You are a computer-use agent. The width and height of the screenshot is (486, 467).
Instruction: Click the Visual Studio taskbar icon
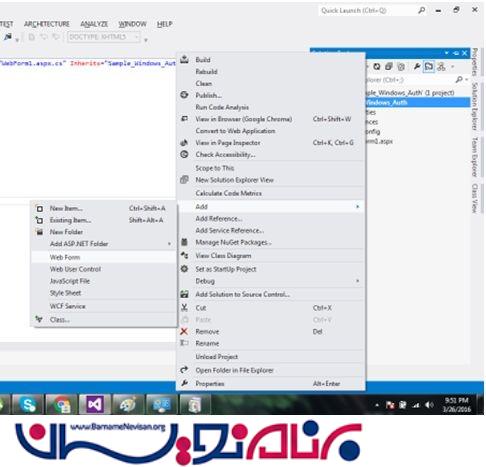(95, 404)
